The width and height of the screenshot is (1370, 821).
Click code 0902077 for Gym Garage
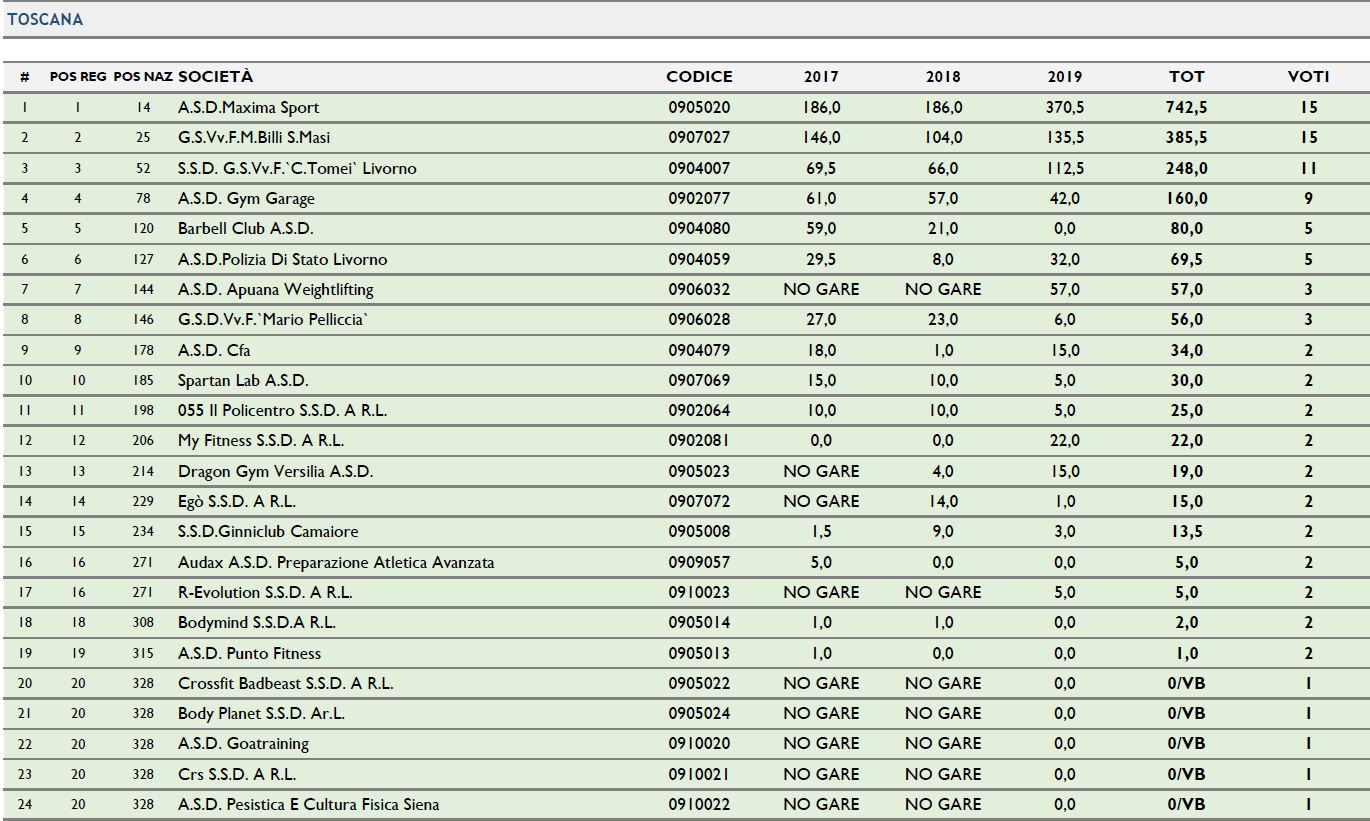(x=699, y=198)
